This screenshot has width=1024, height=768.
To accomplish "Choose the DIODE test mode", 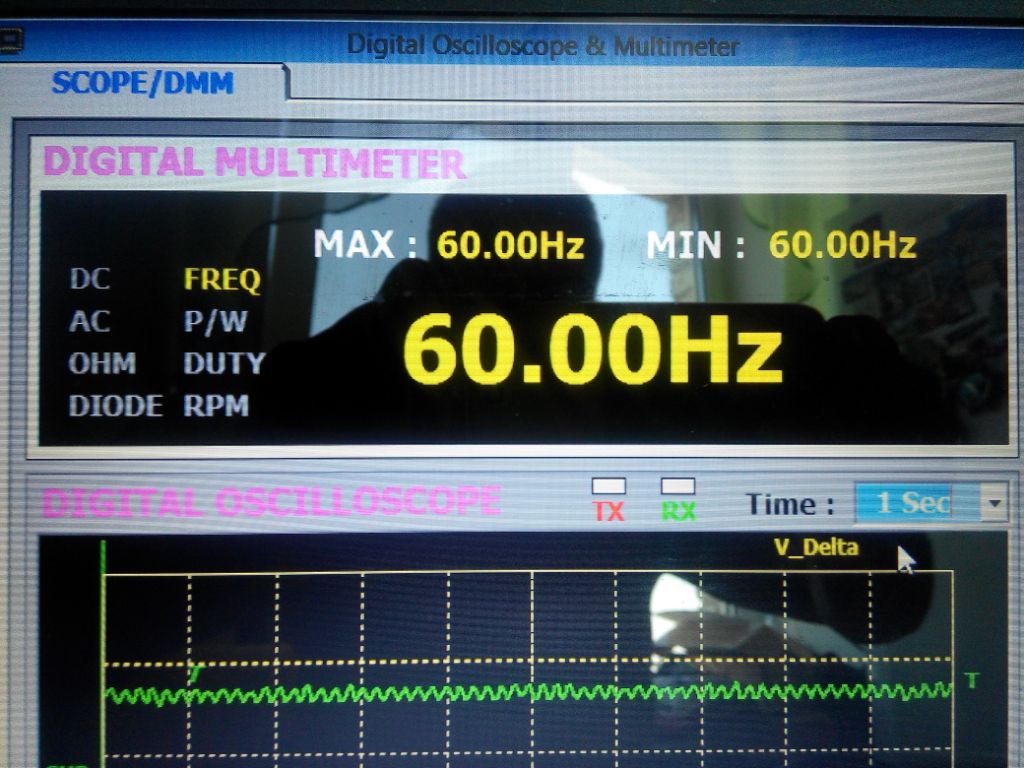I will (x=115, y=406).
